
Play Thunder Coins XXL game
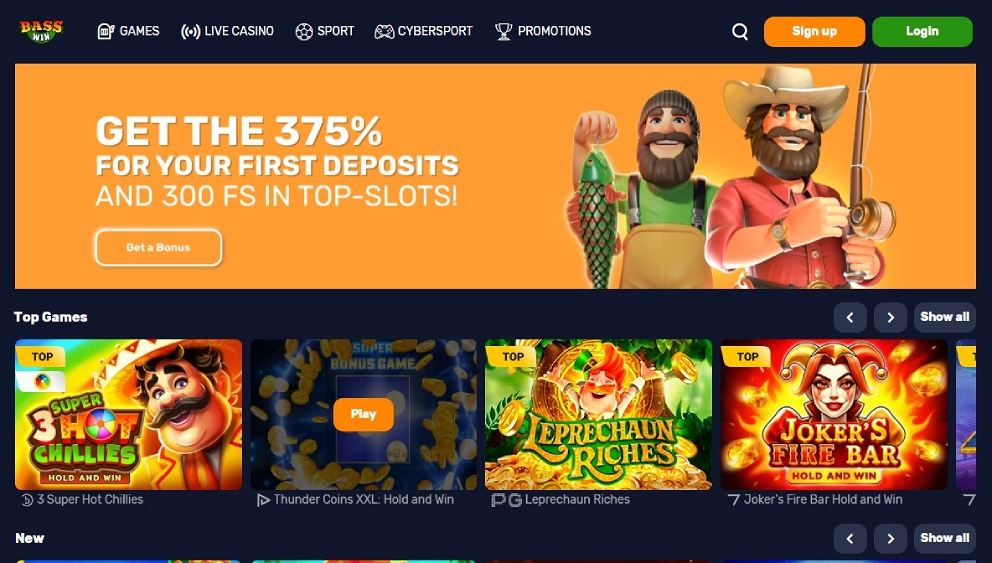pyautogui.click(x=363, y=414)
